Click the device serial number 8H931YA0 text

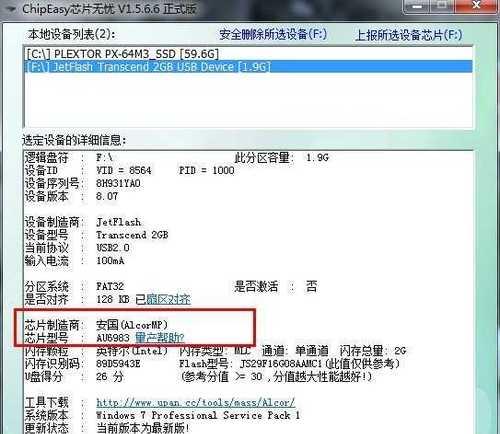tap(118, 183)
